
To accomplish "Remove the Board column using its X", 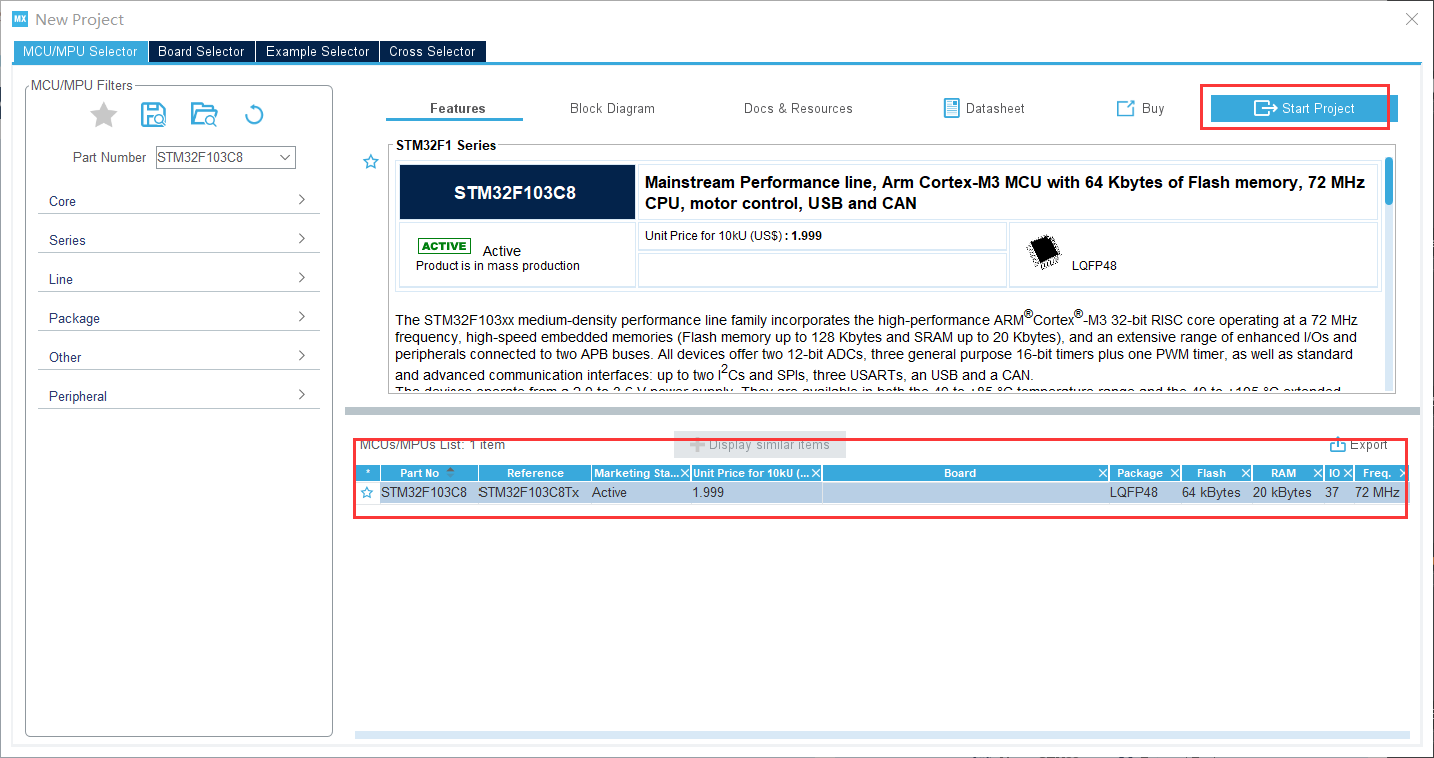I will (x=1103, y=474).
